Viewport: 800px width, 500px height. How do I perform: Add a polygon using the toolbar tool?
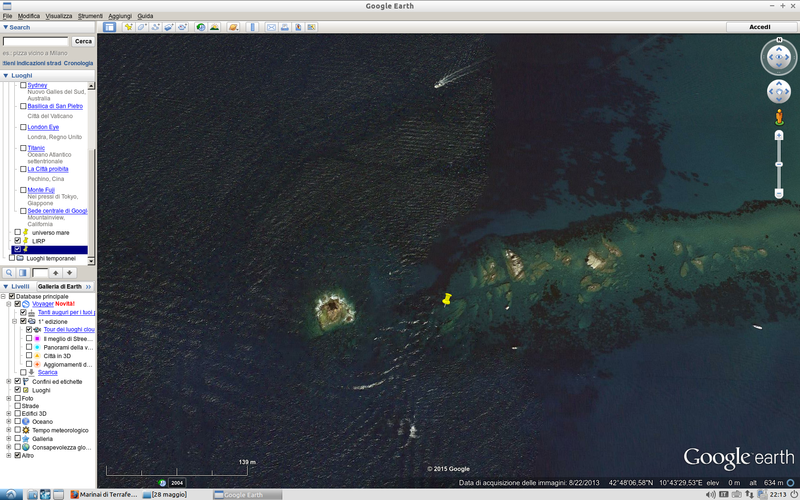(142, 27)
